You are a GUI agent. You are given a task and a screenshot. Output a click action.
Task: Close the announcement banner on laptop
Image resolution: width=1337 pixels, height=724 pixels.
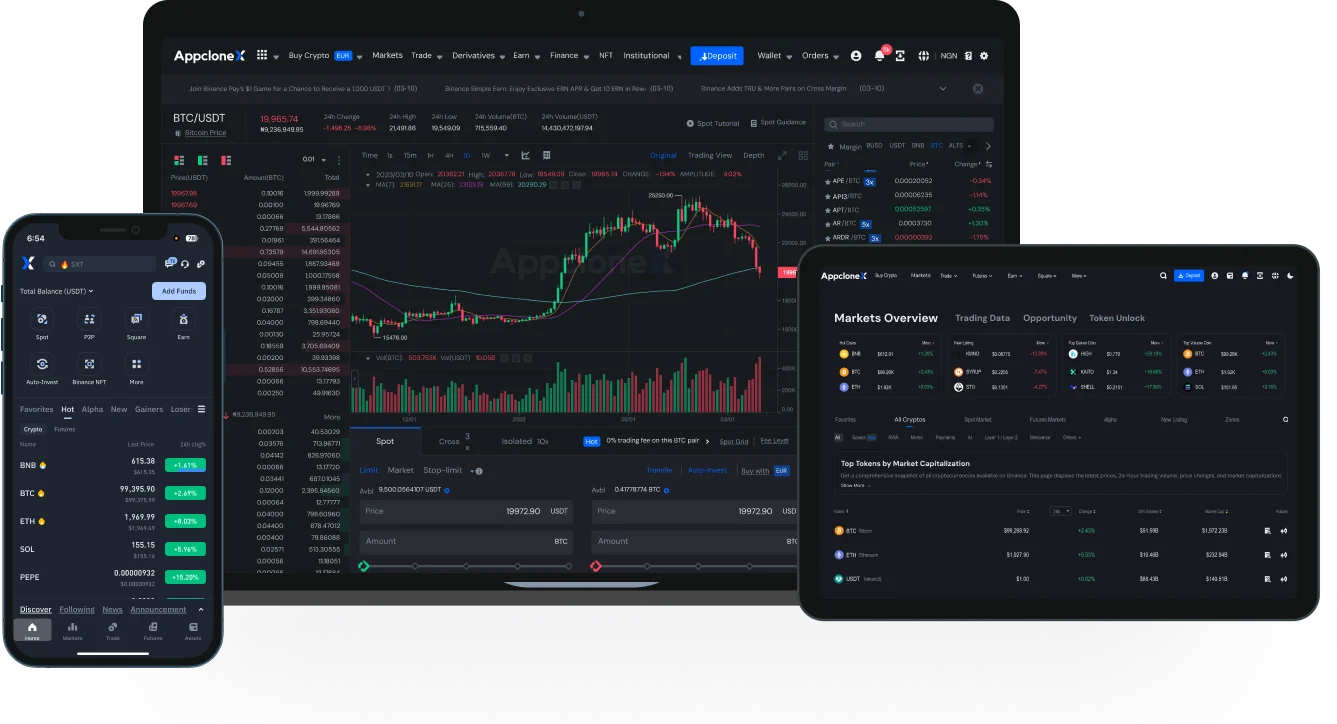[978, 88]
